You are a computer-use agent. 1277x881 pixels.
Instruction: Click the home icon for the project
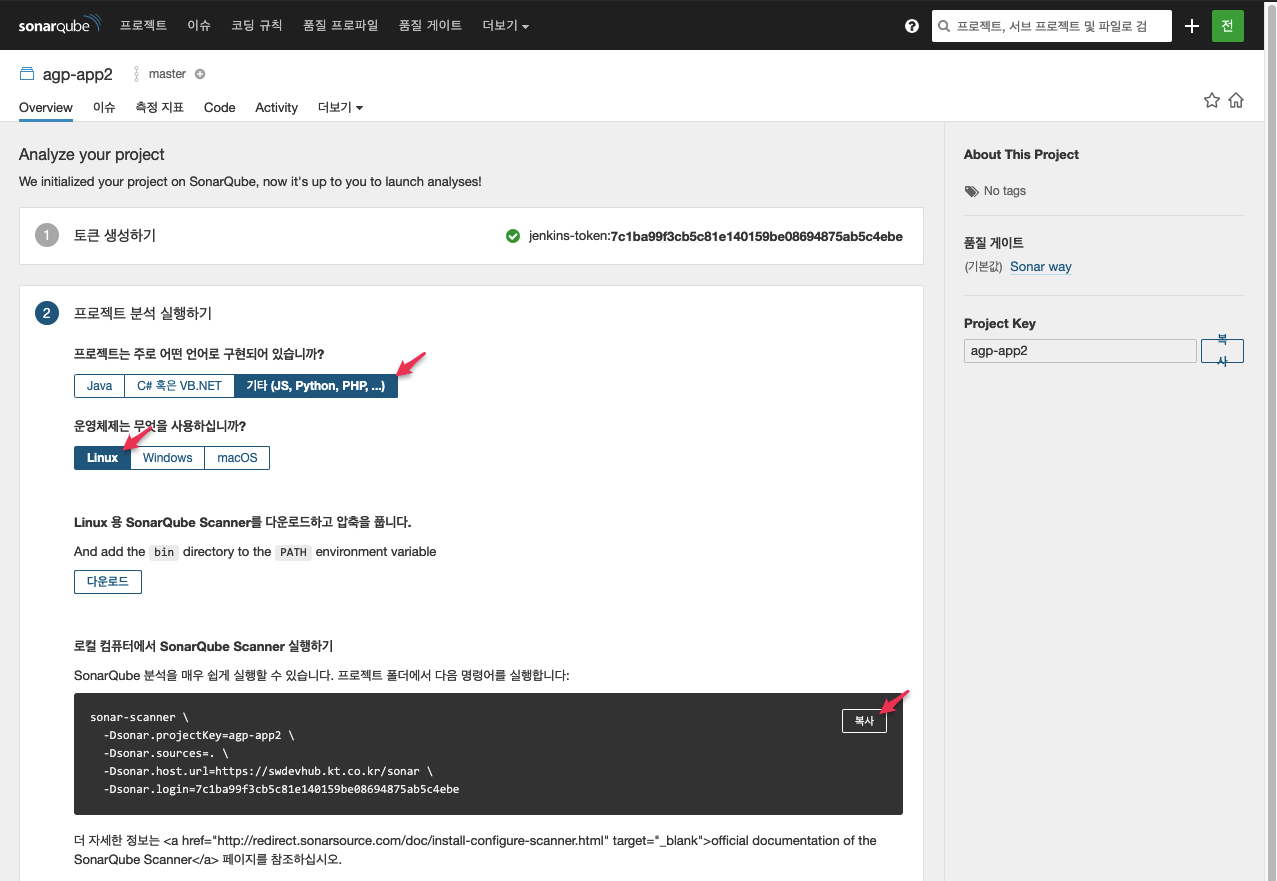tap(1236, 100)
